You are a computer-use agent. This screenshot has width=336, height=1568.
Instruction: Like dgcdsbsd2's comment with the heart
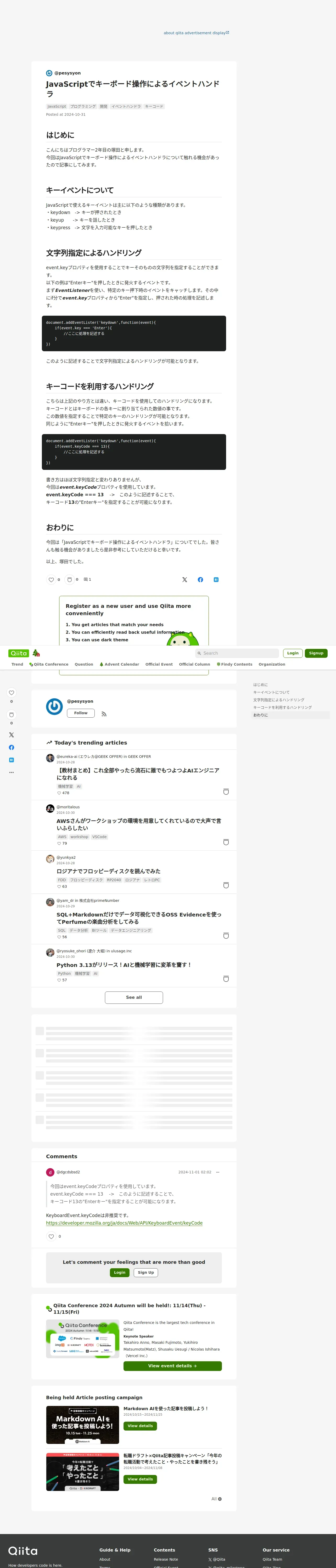(51, 1236)
